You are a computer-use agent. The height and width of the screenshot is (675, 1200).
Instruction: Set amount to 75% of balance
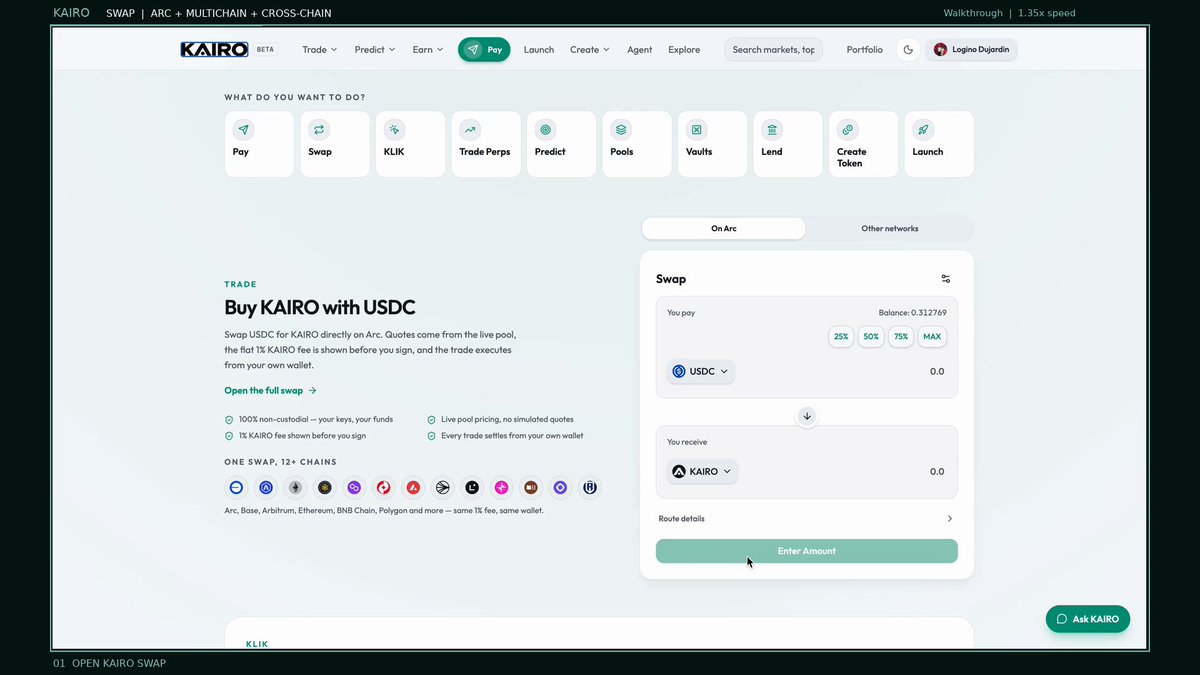901,337
